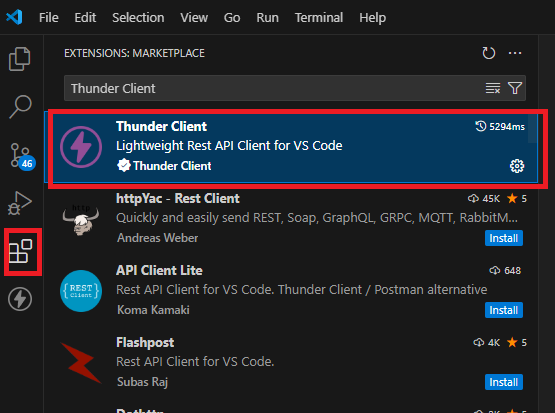This screenshot has height=413, width=555.
Task: Click the API Client Lite REST logo
Action: point(81,291)
